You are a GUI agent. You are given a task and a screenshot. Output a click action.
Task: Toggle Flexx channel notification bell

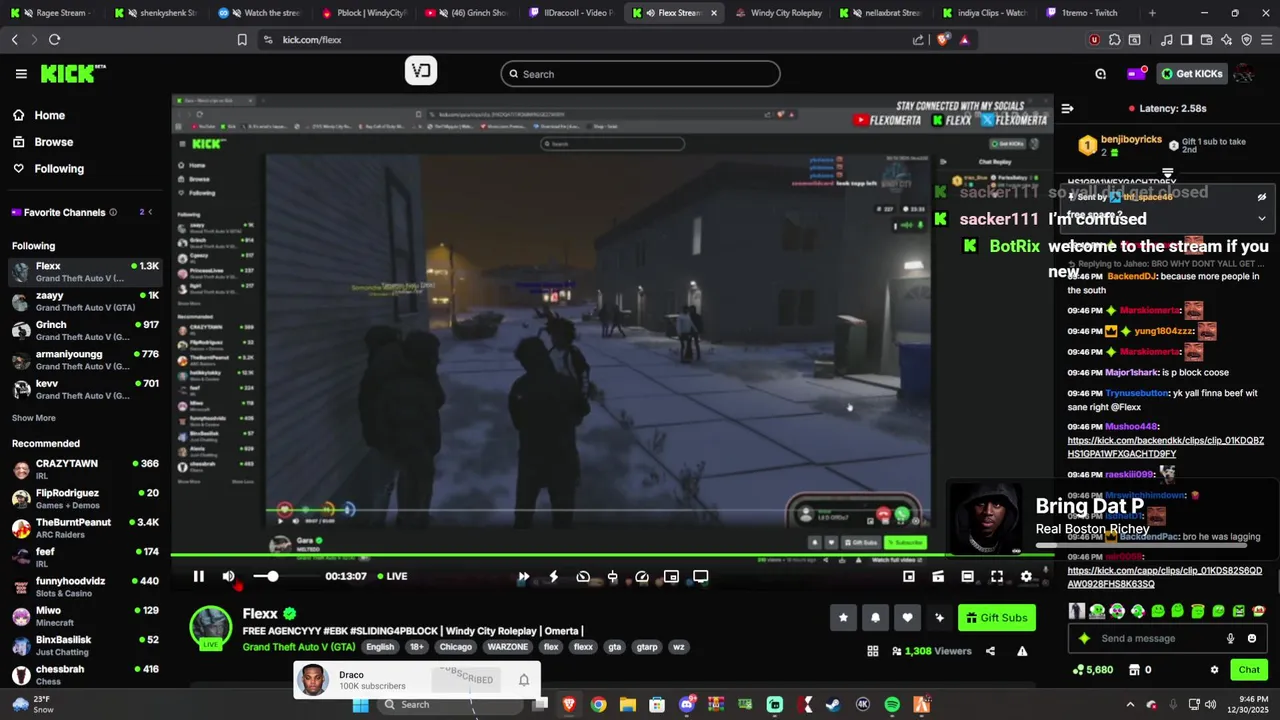click(875, 618)
